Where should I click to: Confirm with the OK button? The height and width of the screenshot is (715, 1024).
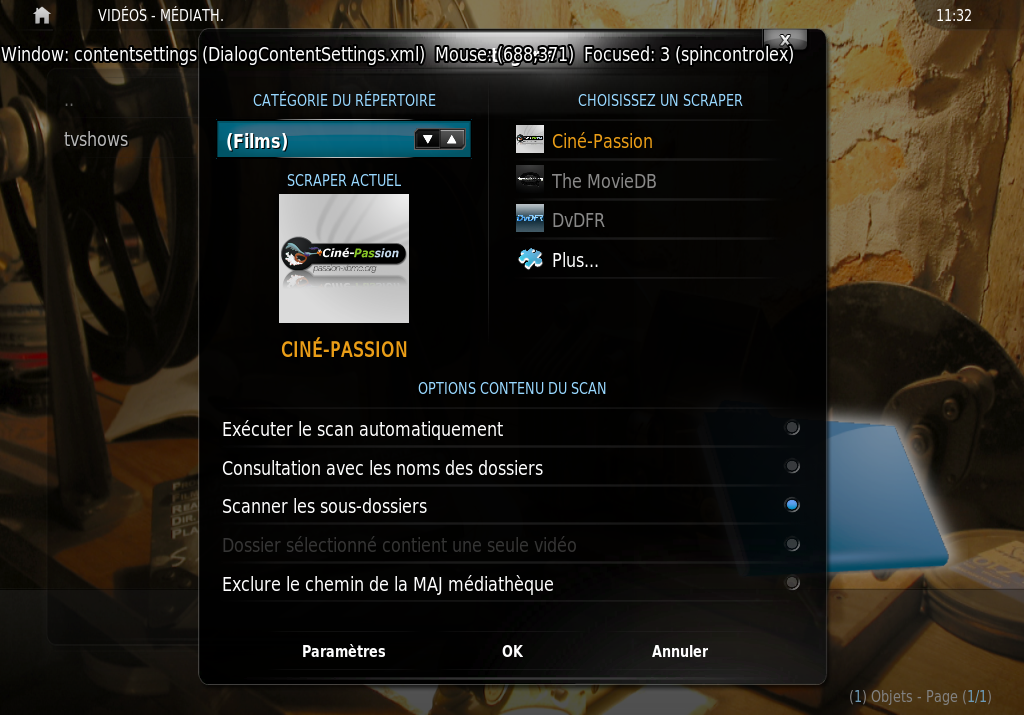512,651
